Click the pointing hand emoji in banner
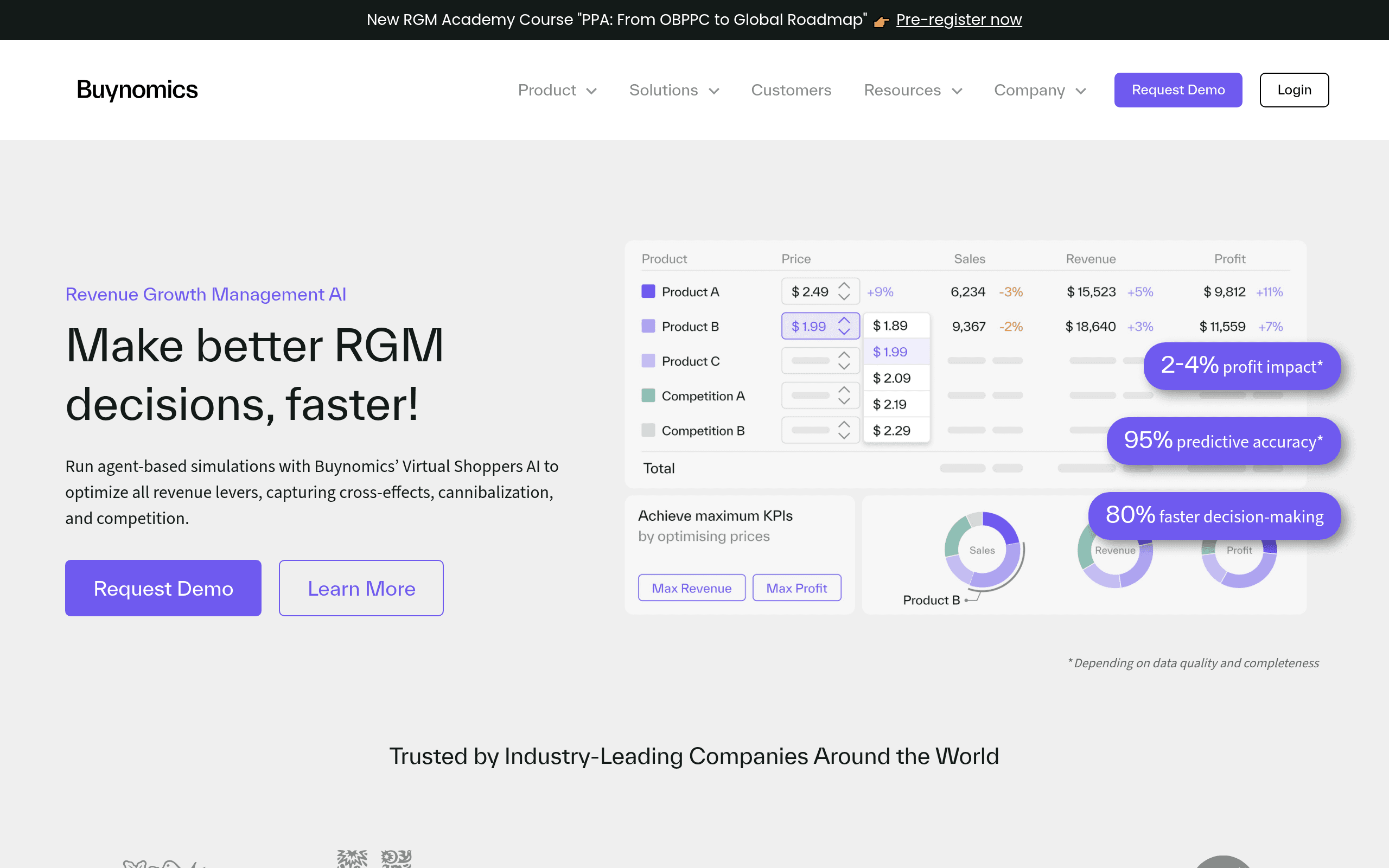 click(881, 22)
